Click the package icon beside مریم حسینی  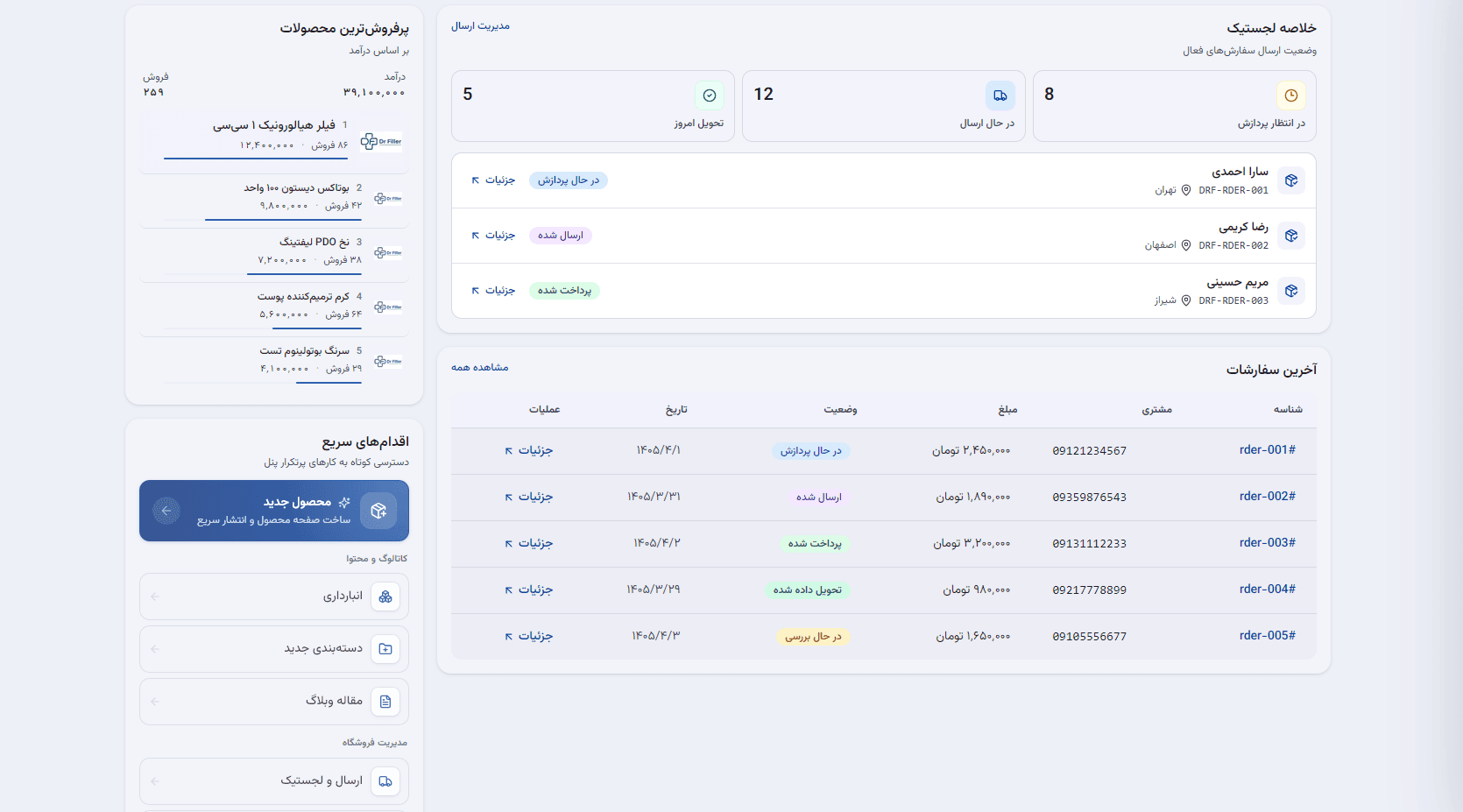[1291, 291]
